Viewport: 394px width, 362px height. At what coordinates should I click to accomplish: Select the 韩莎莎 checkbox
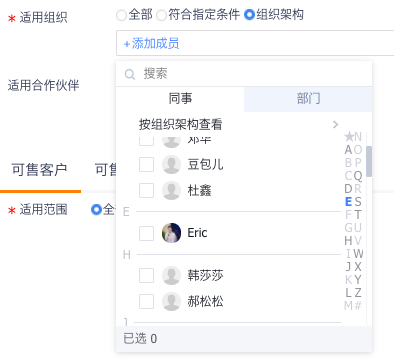click(x=146, y=275)
